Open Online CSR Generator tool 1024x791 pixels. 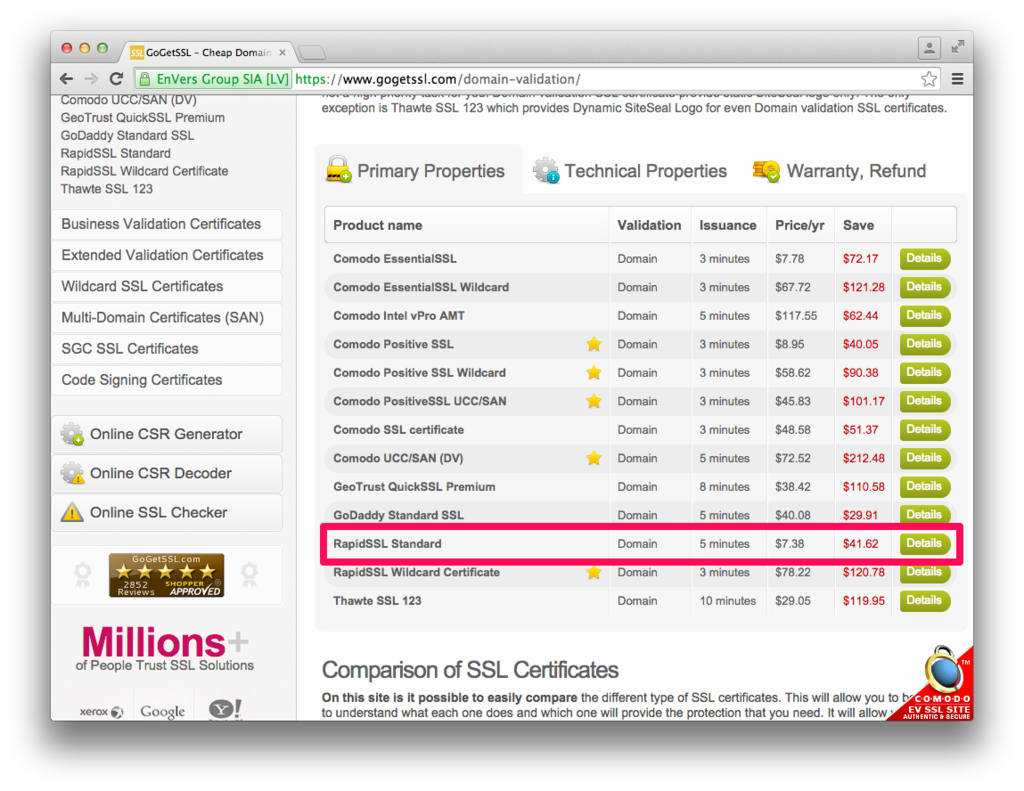pos(167,434)
